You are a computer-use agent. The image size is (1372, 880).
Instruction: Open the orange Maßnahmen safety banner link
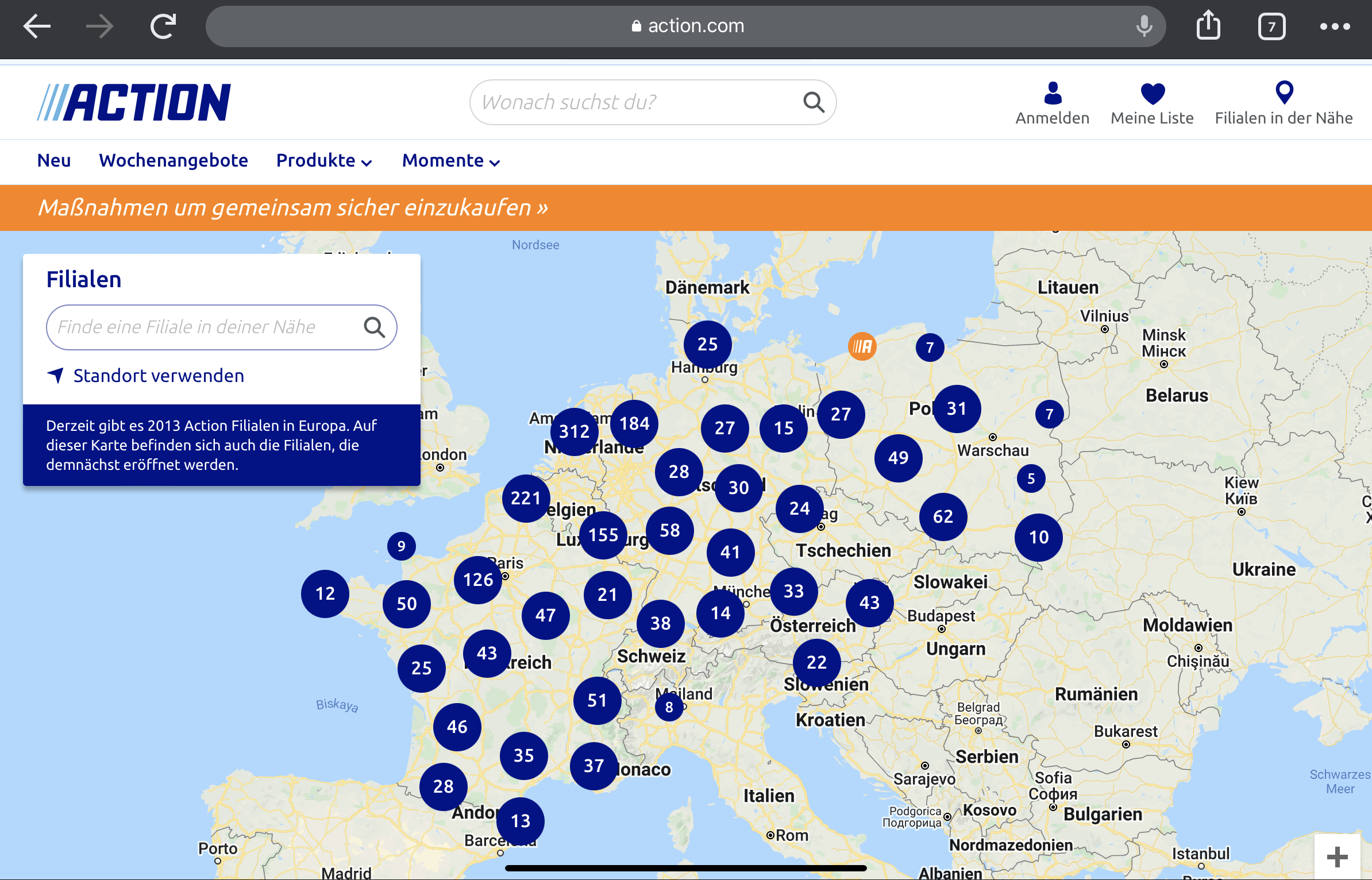coord(293,207)
